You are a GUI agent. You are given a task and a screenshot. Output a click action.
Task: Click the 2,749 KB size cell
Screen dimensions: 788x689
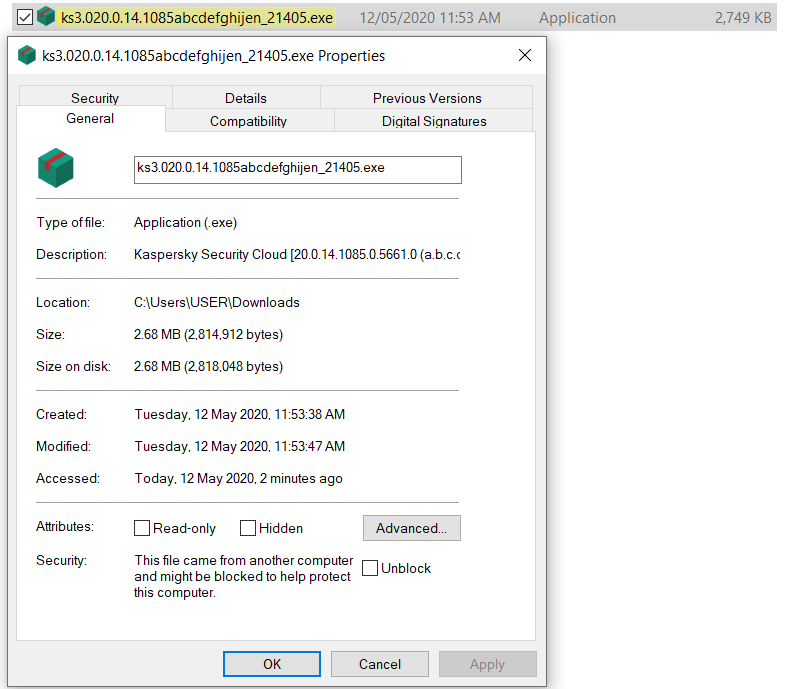click(743, 18)
